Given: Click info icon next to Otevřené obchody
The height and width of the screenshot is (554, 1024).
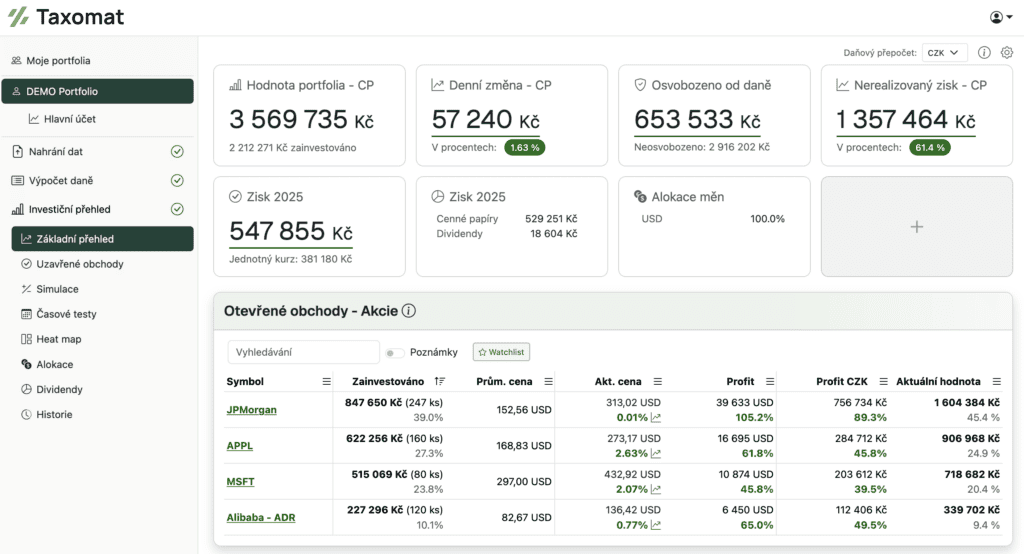Looking at the screenshot, I should pyautogui.click(x=409, y=311).
